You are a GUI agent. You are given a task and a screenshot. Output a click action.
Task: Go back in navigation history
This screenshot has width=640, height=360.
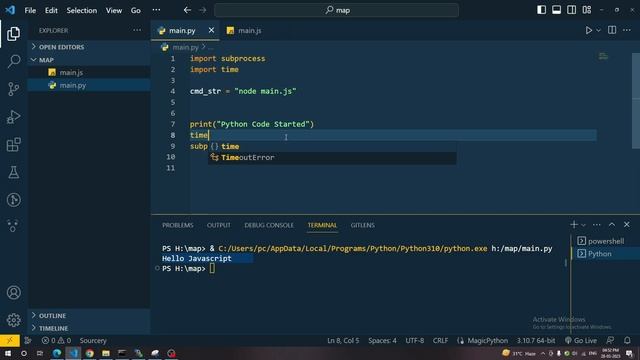(x=187, y=10)
